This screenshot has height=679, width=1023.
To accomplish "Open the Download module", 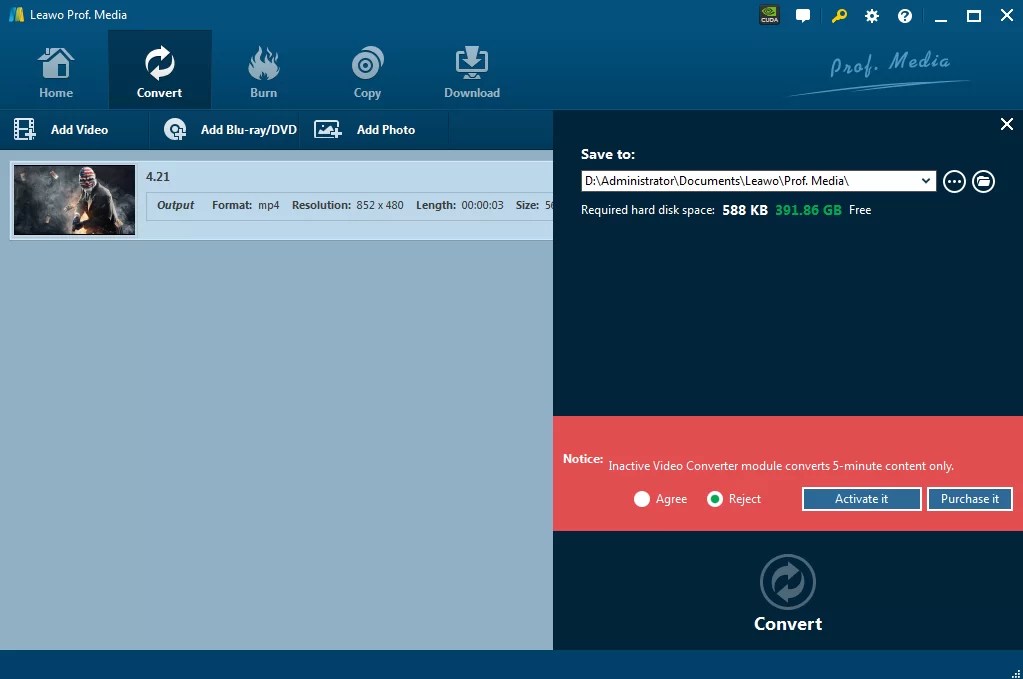I will click(471, 68).
